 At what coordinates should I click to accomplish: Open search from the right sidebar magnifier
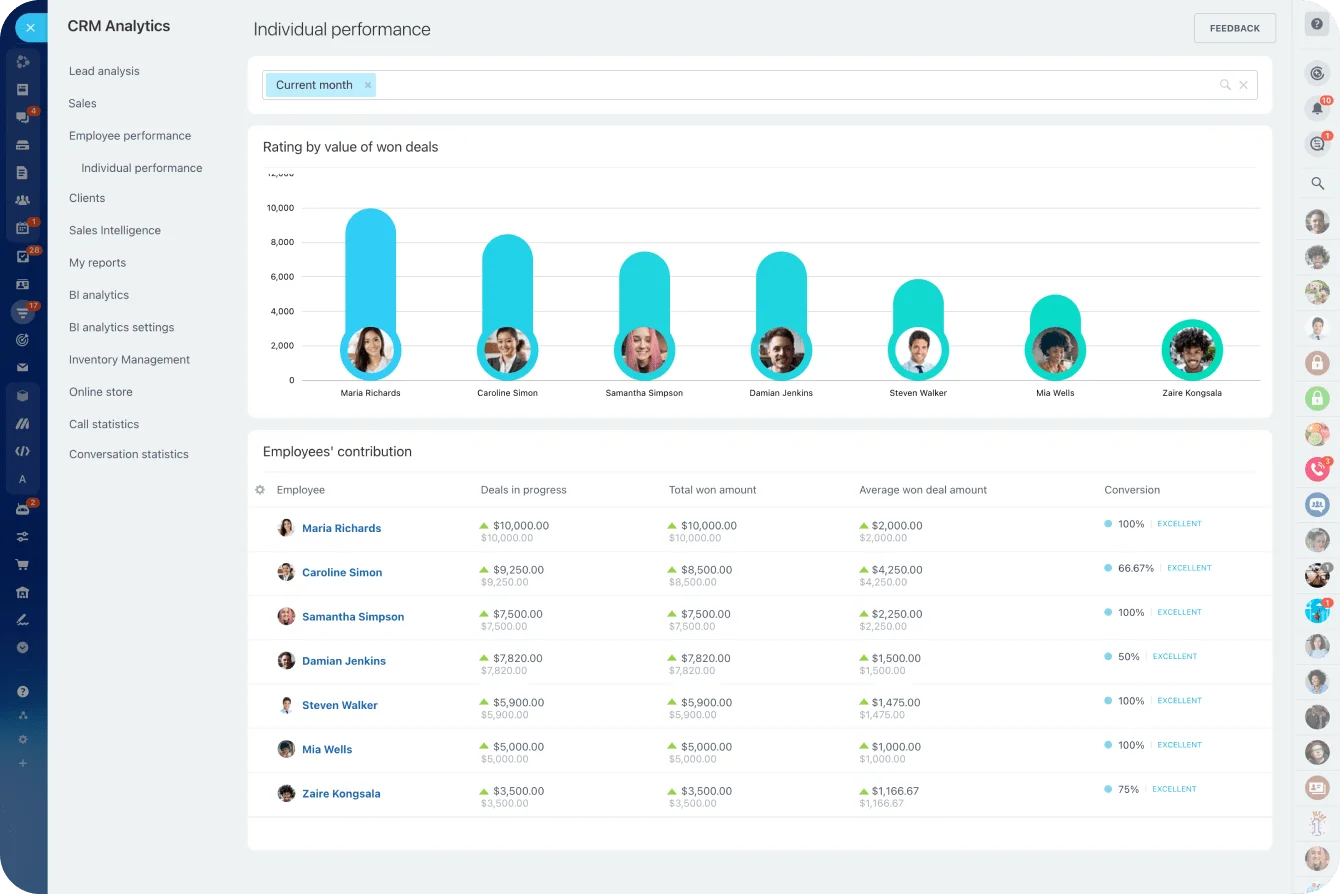click(1317, 184)
